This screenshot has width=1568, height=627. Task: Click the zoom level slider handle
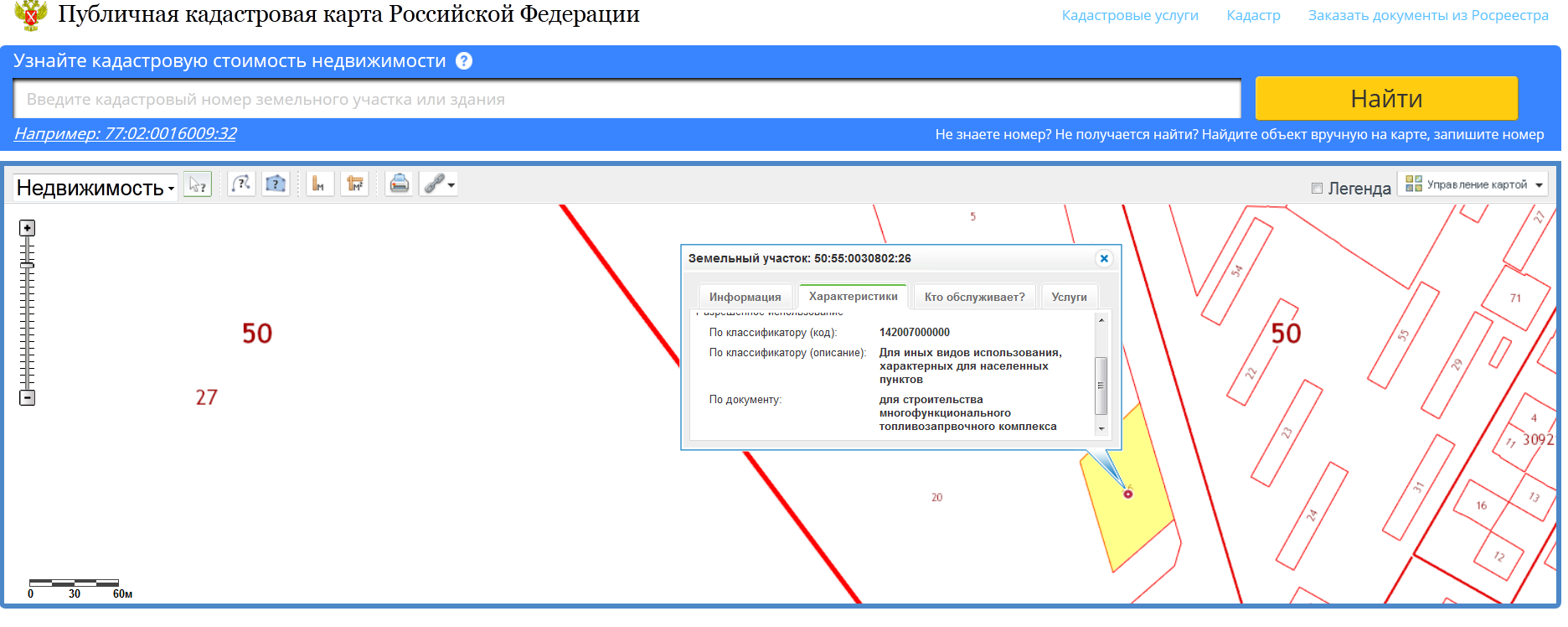[28, 265]
